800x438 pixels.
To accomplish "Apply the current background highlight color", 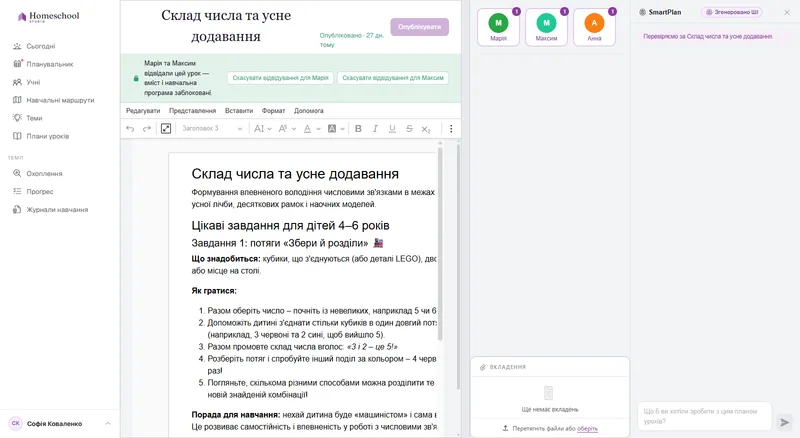I will click(x=332, y=129).
